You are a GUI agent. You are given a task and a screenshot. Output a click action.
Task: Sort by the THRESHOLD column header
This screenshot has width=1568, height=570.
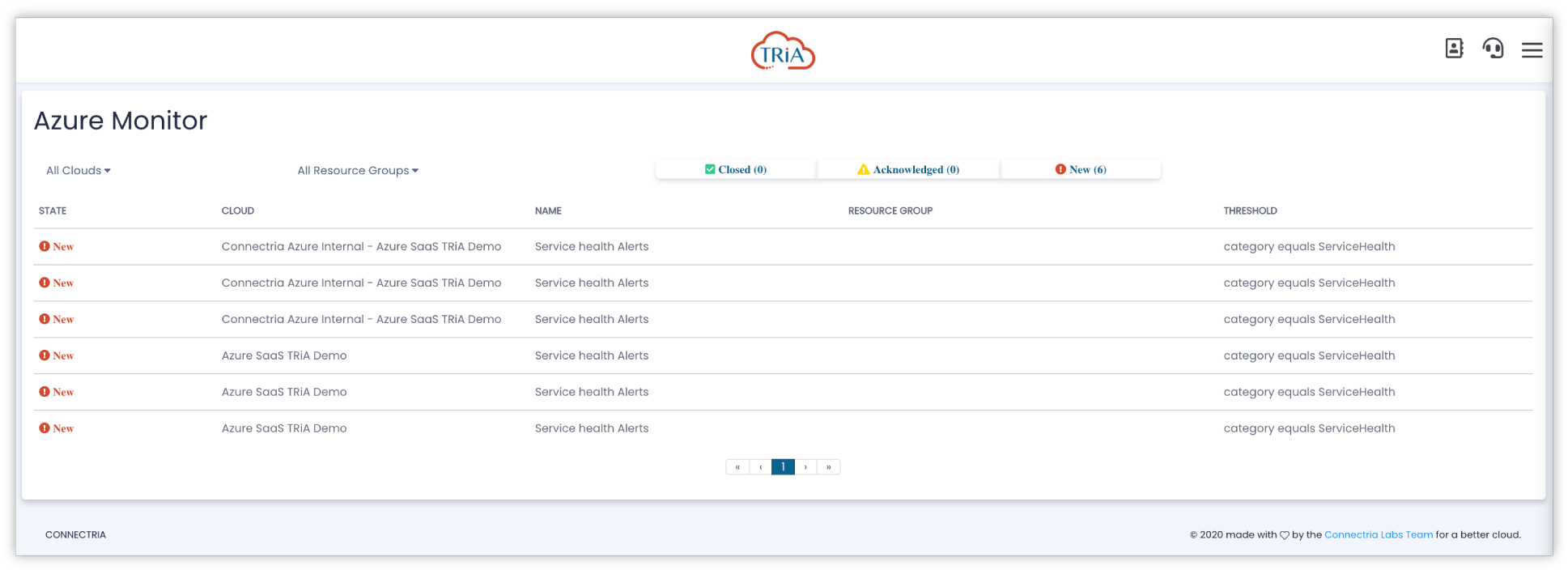(x=1250, y=211)
